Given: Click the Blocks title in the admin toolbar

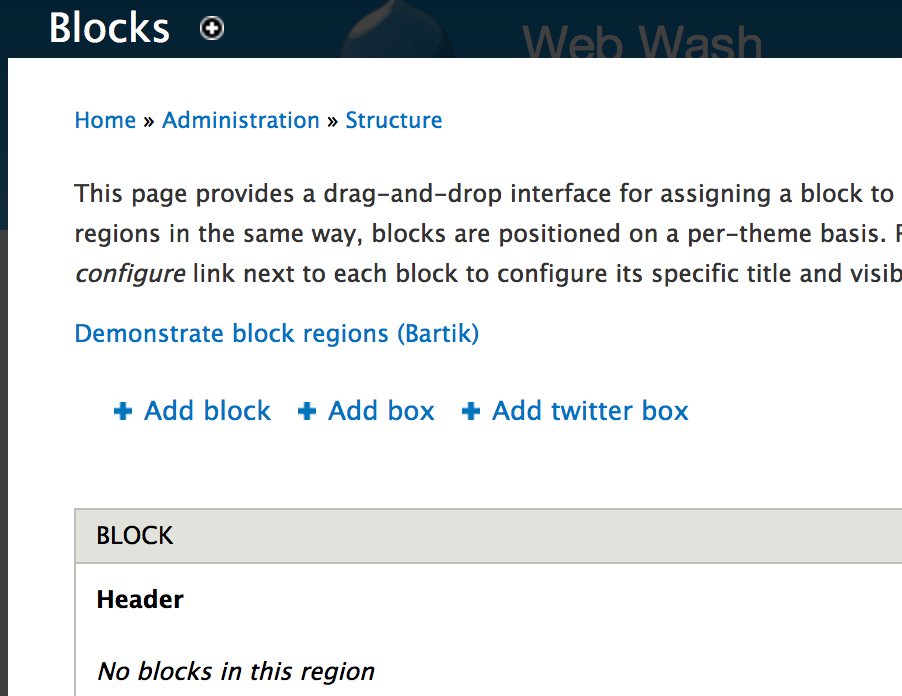Looking at the screenshot, I should 108,29.
